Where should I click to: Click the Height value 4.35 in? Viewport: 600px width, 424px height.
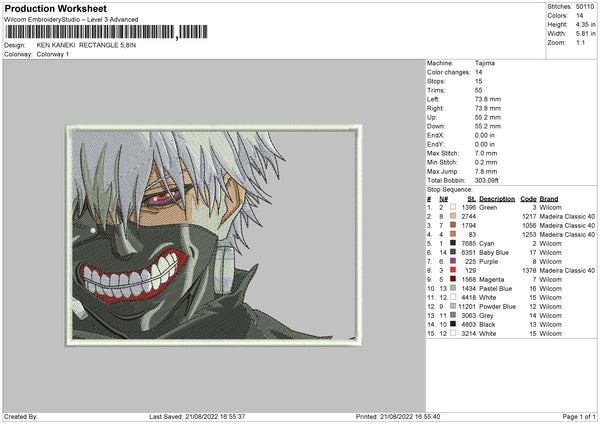coord(585,24)
